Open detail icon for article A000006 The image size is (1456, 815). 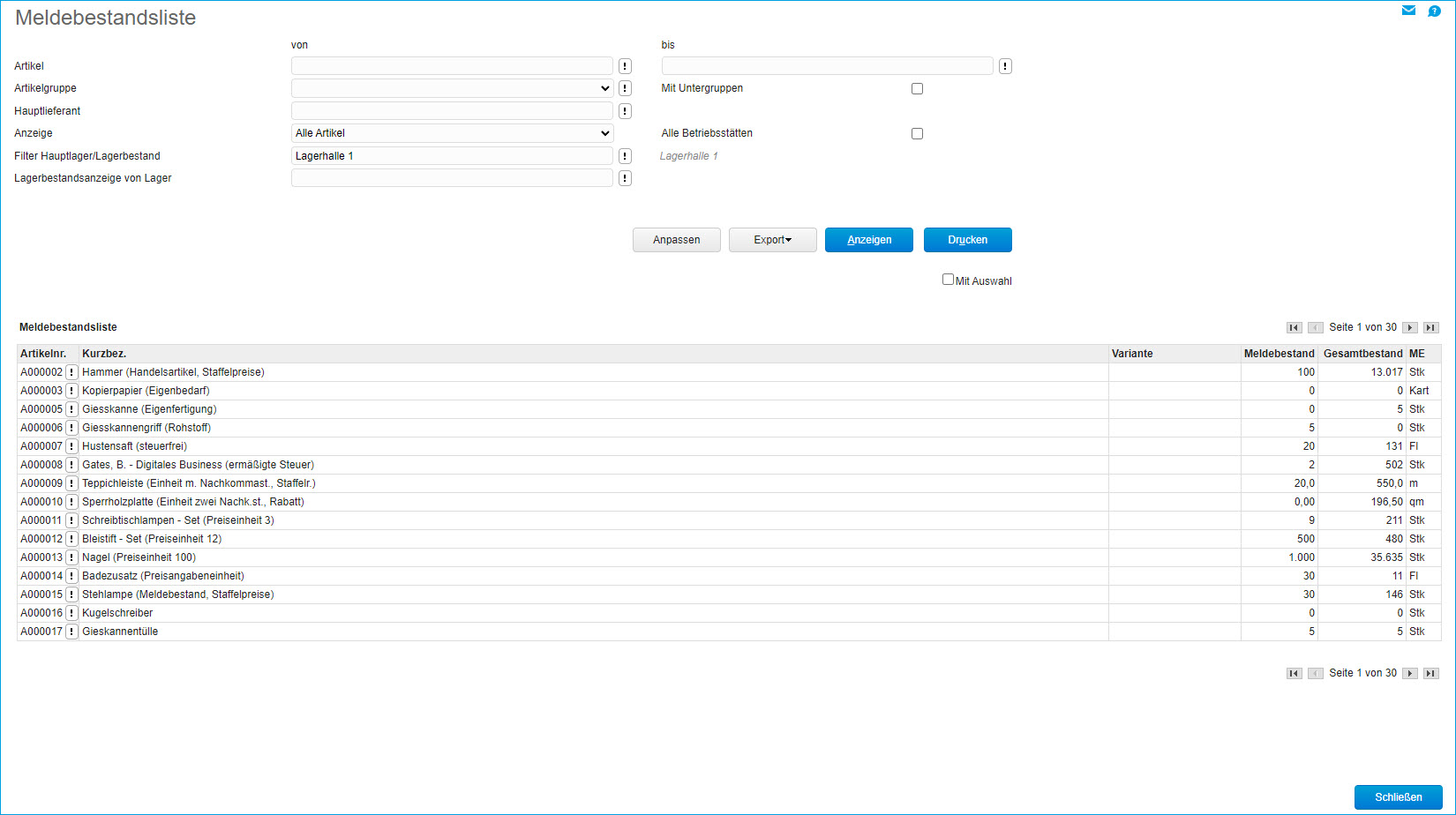pos(72,428)
